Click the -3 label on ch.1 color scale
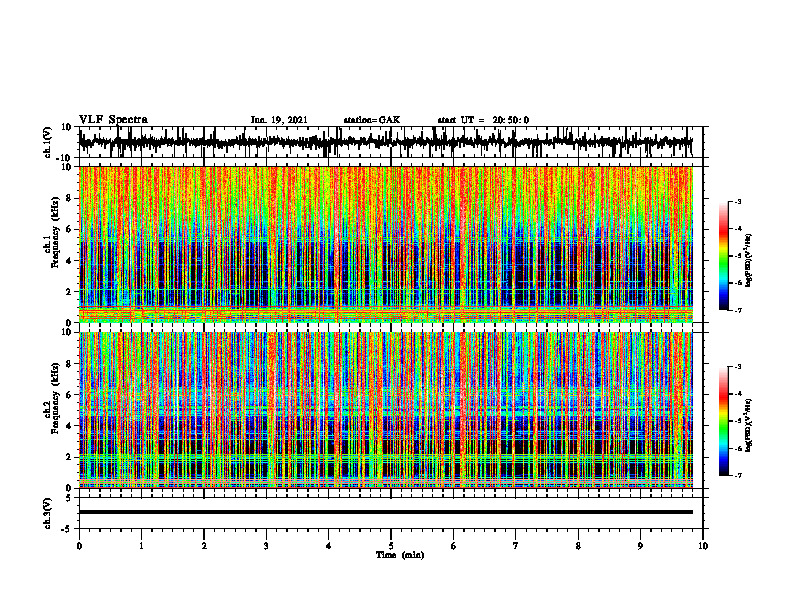Viewport: 792px width, 612px height. coord(738,201)
